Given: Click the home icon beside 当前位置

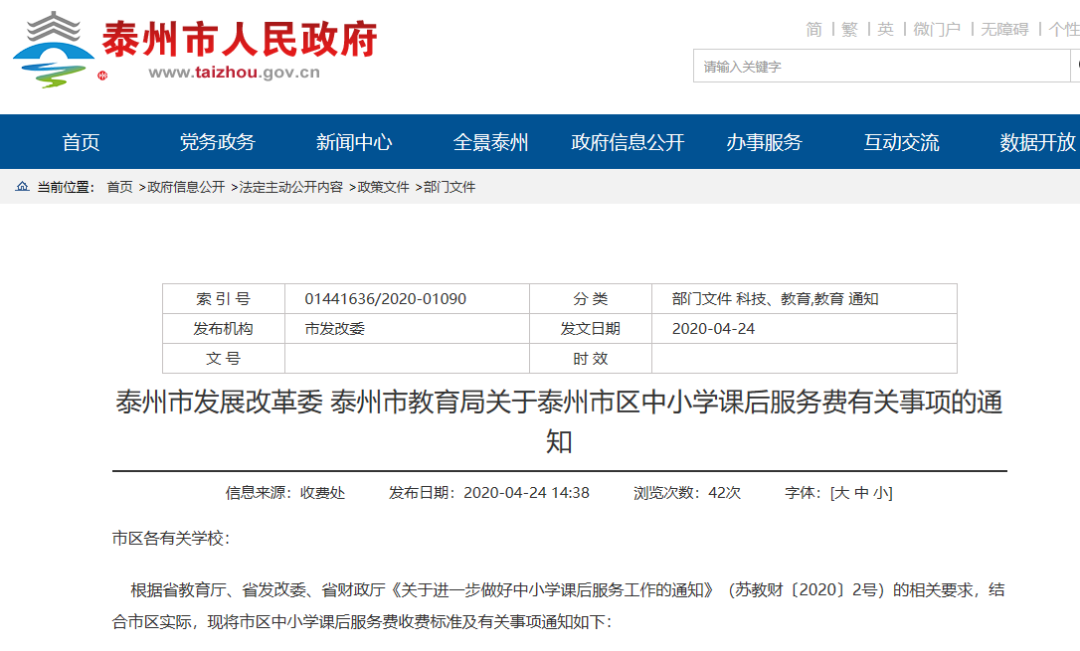Looking at the screenshot, I should point(22,186).
